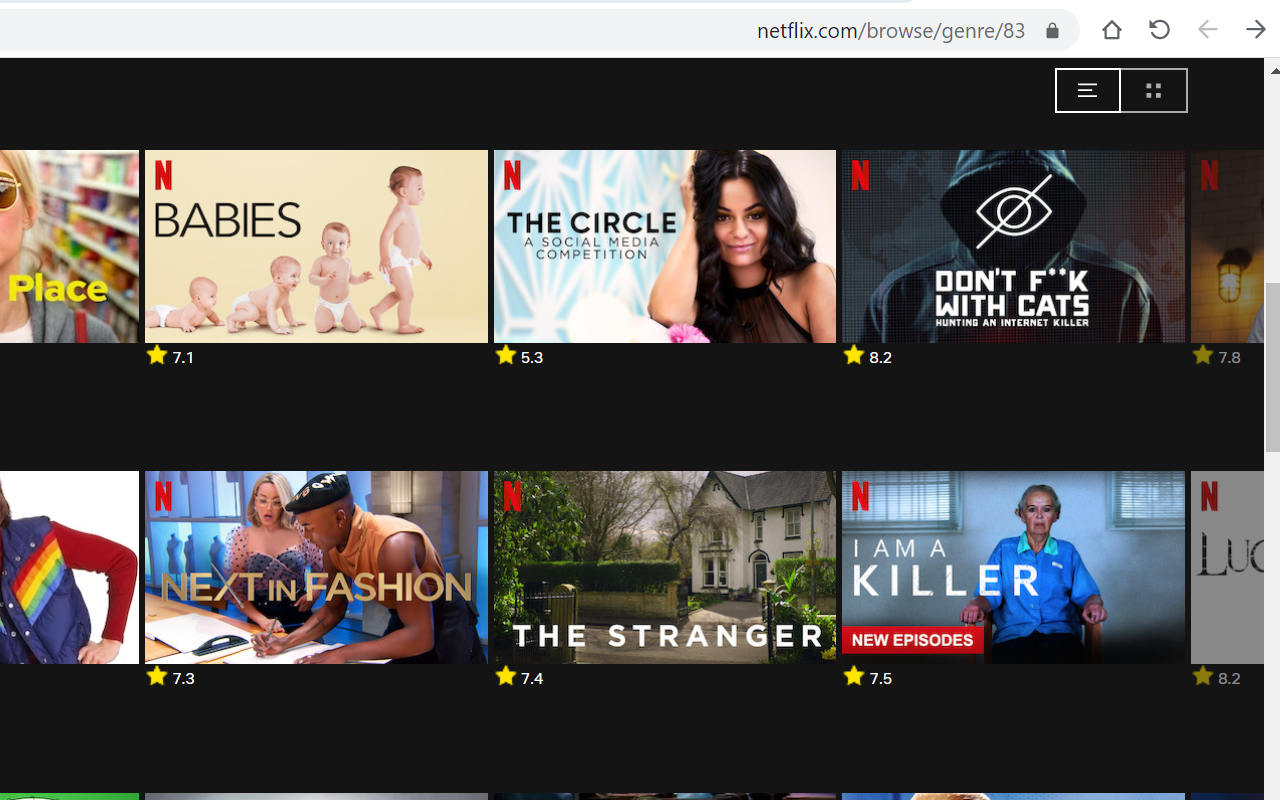Open The Stranger series thumbnail
Screen dimensions: 1280x800
[x=664, y=567]
